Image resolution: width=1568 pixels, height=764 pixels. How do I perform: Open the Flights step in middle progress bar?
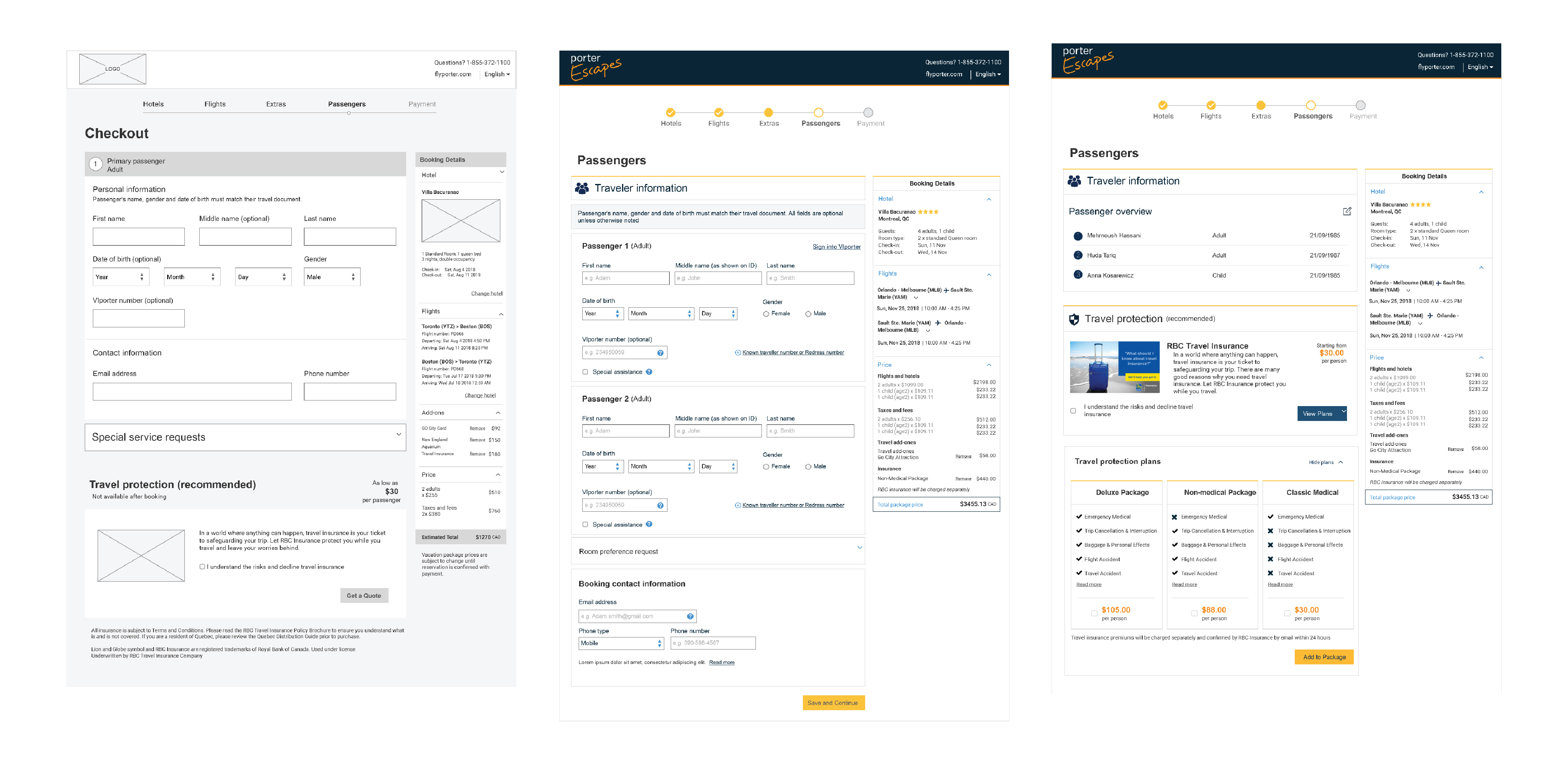pos(718,112)
